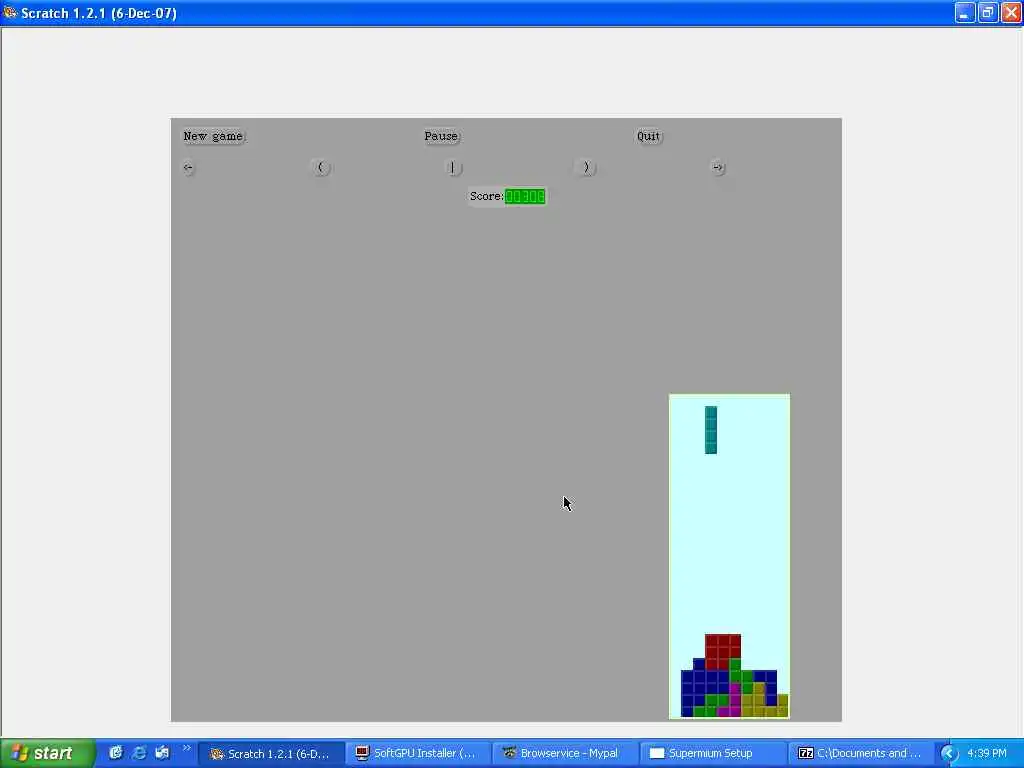Start a new game with New game button

(x=213, y=136)
